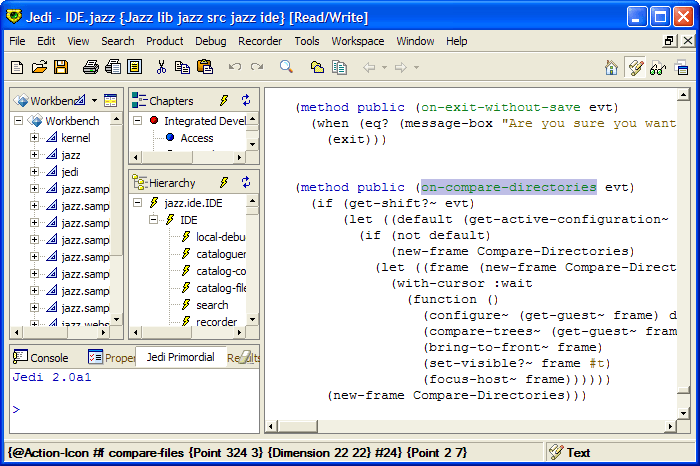
Task: Open the Recorder menu
Action: tap(260, 41)
